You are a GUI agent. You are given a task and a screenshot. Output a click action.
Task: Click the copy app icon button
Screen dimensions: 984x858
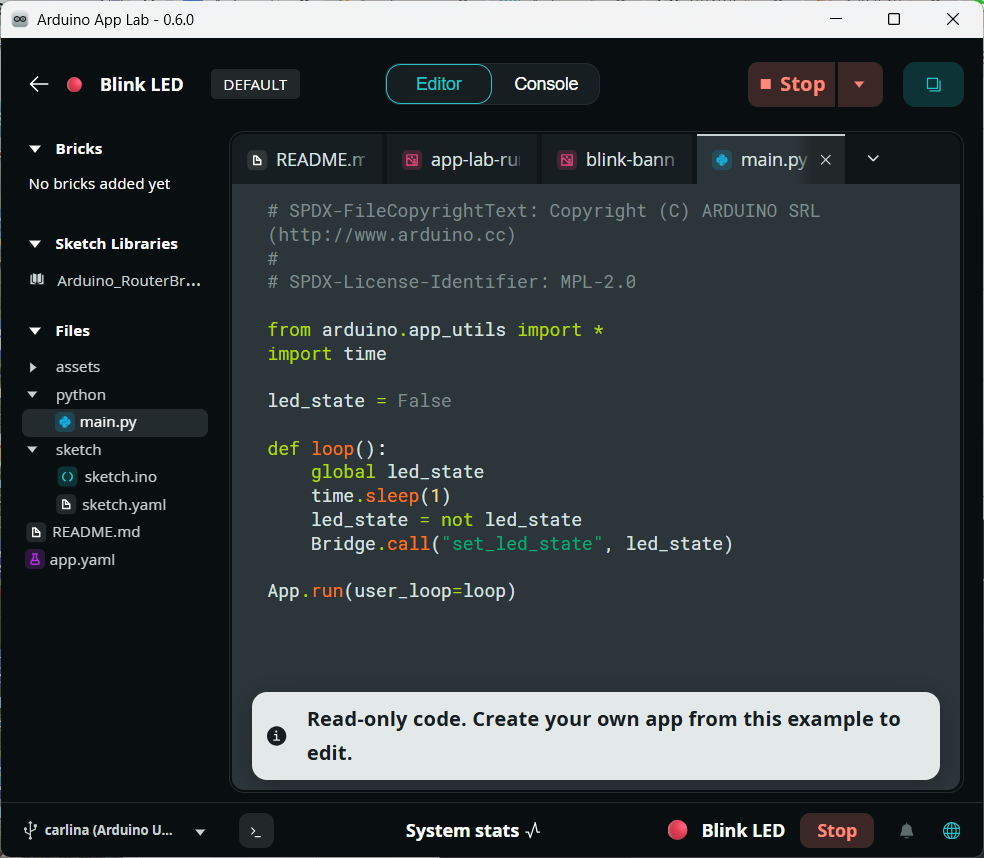click(x=933, y=85)
